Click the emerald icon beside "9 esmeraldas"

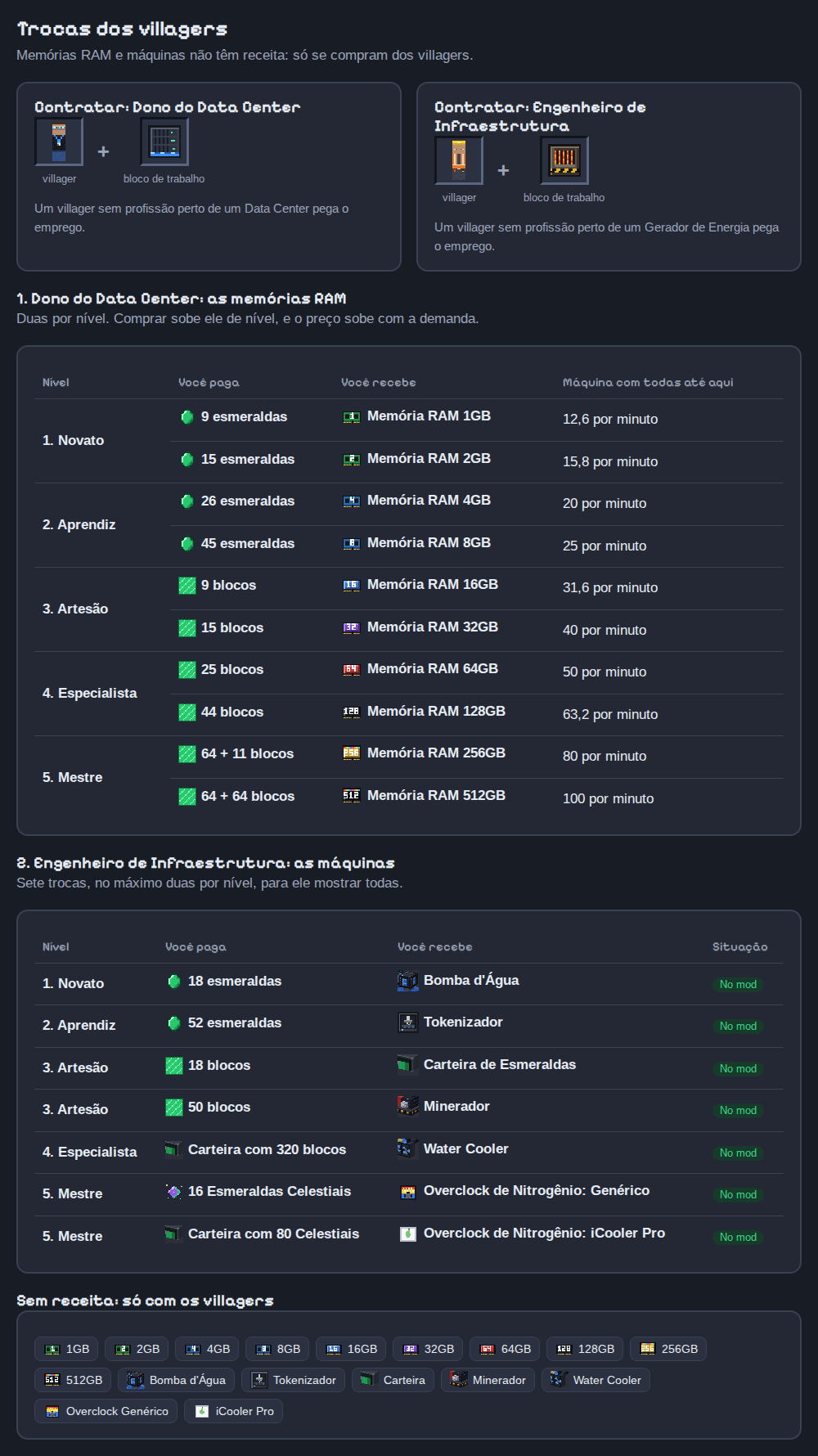187,417
